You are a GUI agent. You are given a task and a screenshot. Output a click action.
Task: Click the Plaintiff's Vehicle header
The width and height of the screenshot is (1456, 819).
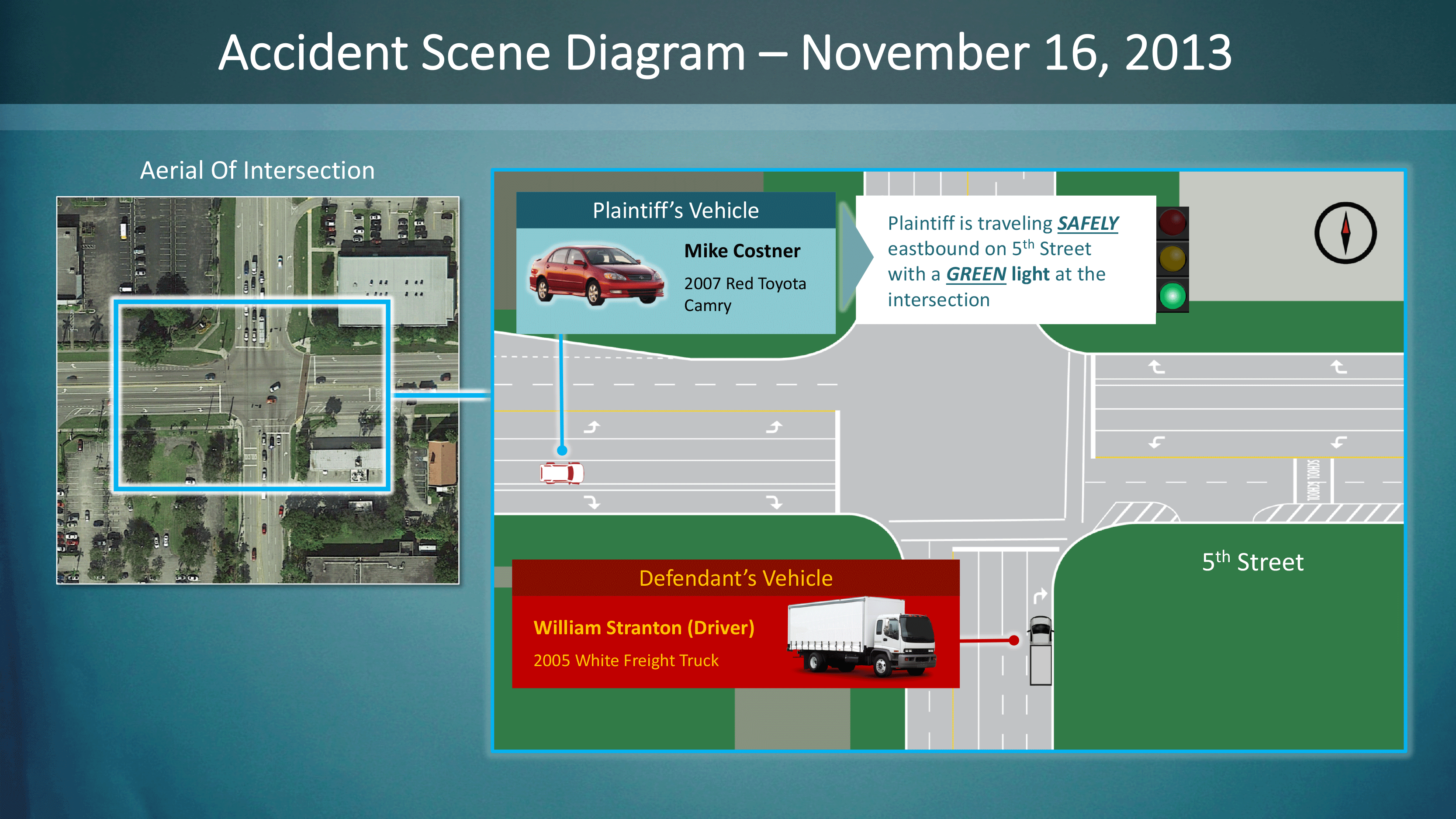click(x=675, y=210)
